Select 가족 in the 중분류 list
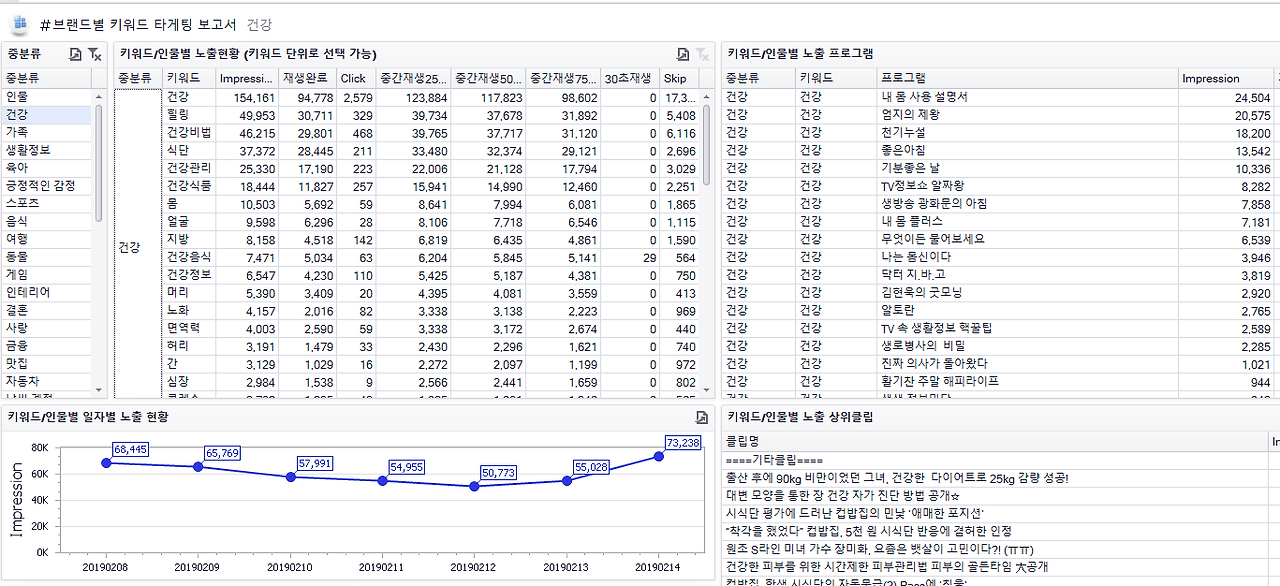The image size is (1280, 586). click(46, 132)
